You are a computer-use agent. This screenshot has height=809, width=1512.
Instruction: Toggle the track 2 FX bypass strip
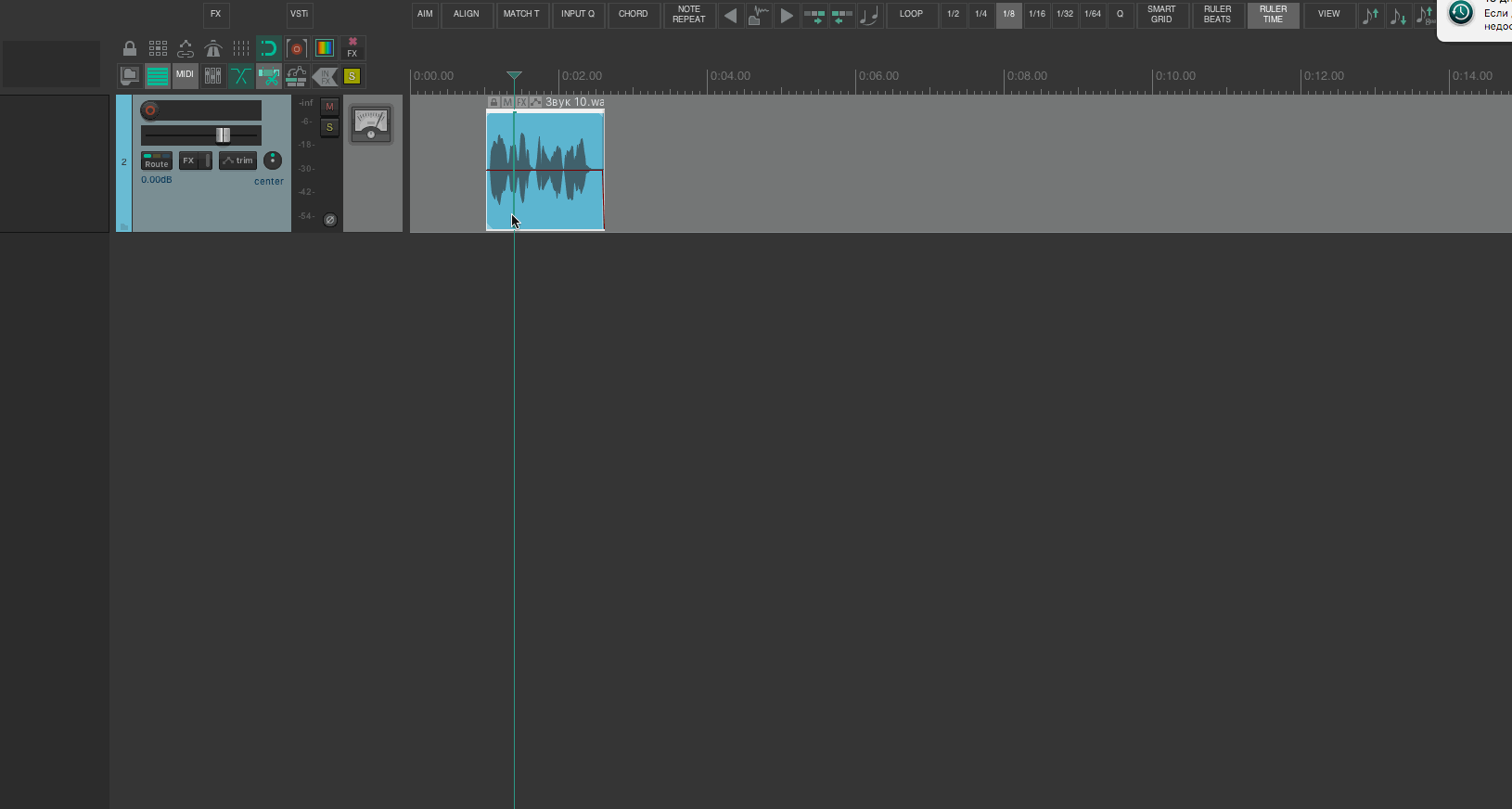tap(208, 161)
